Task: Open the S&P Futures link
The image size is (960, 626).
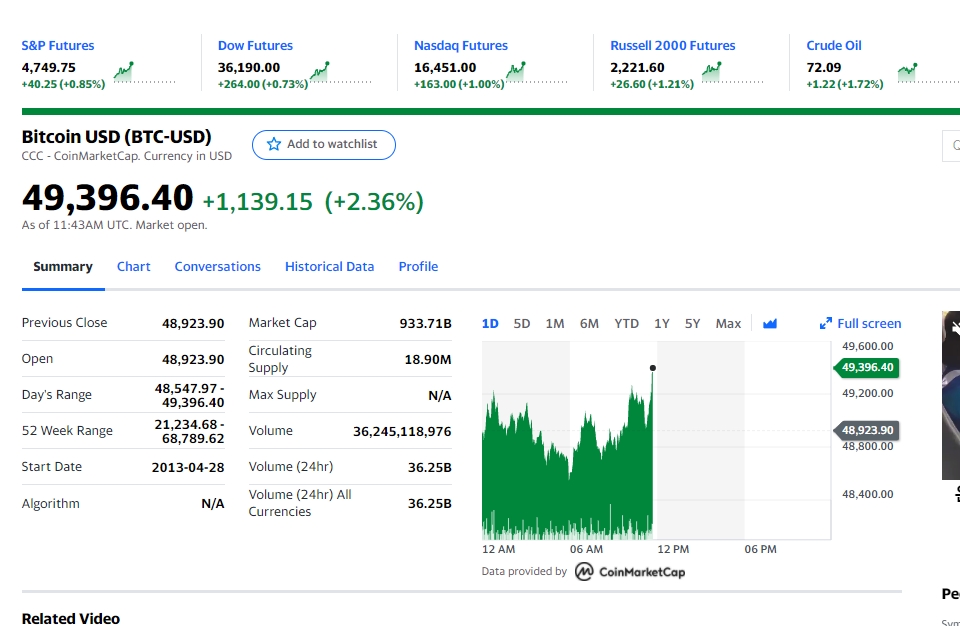Action: point(58,45)
